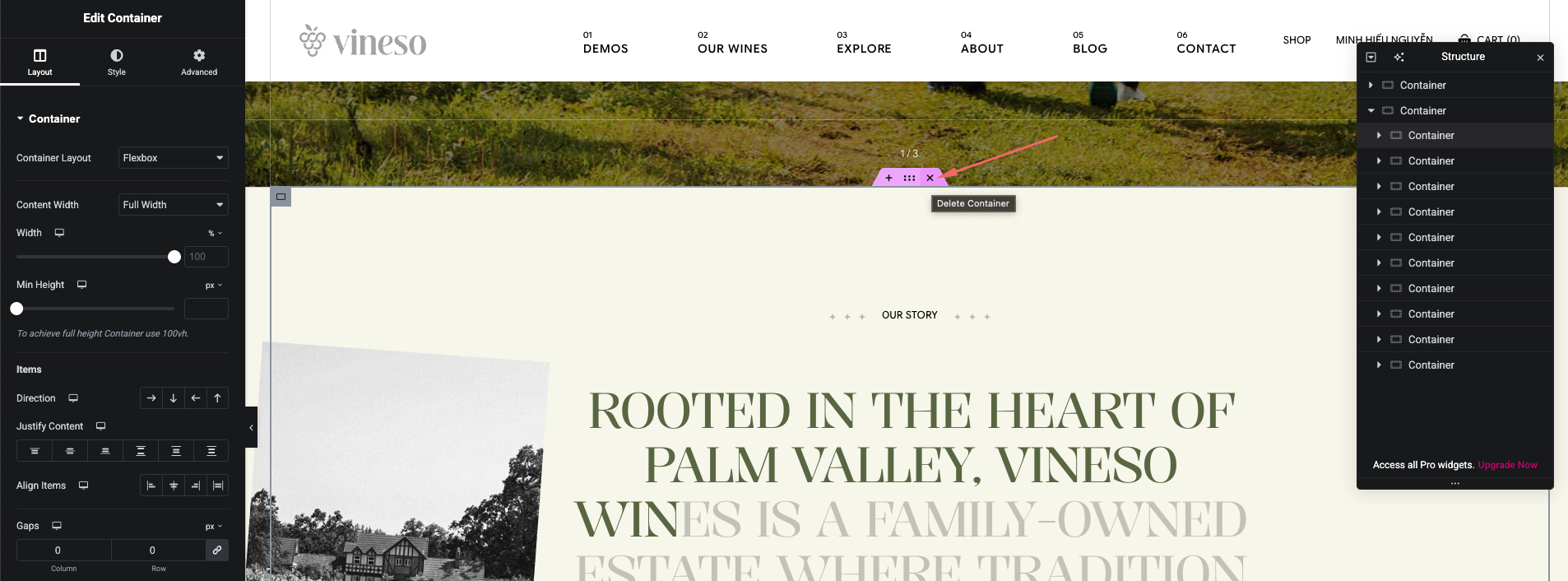Toggle the linked Gaps values icon
Screen dimensions: 1568x581
[217, 550]
